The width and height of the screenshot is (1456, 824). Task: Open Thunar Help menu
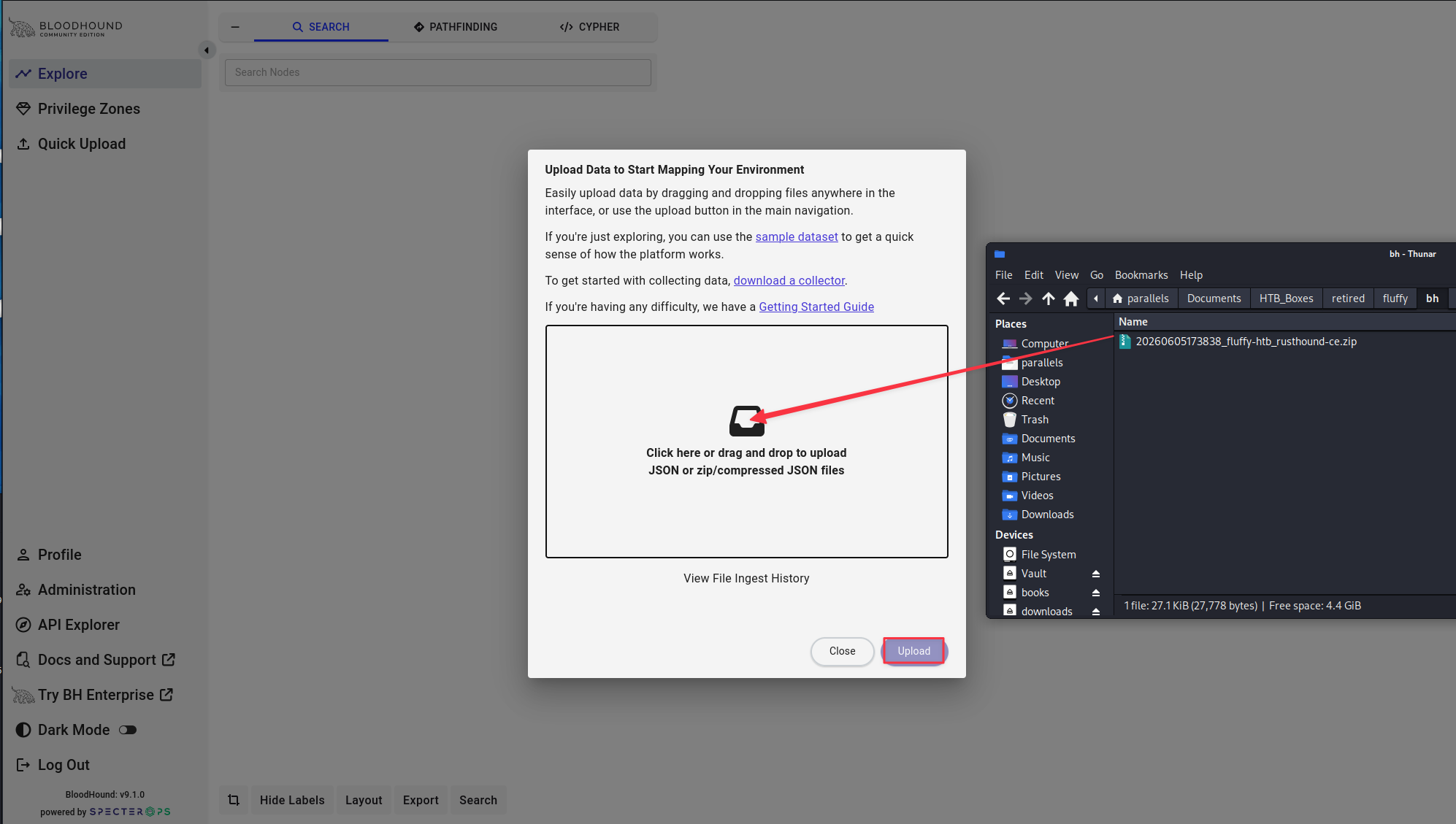click(1191, 275)
